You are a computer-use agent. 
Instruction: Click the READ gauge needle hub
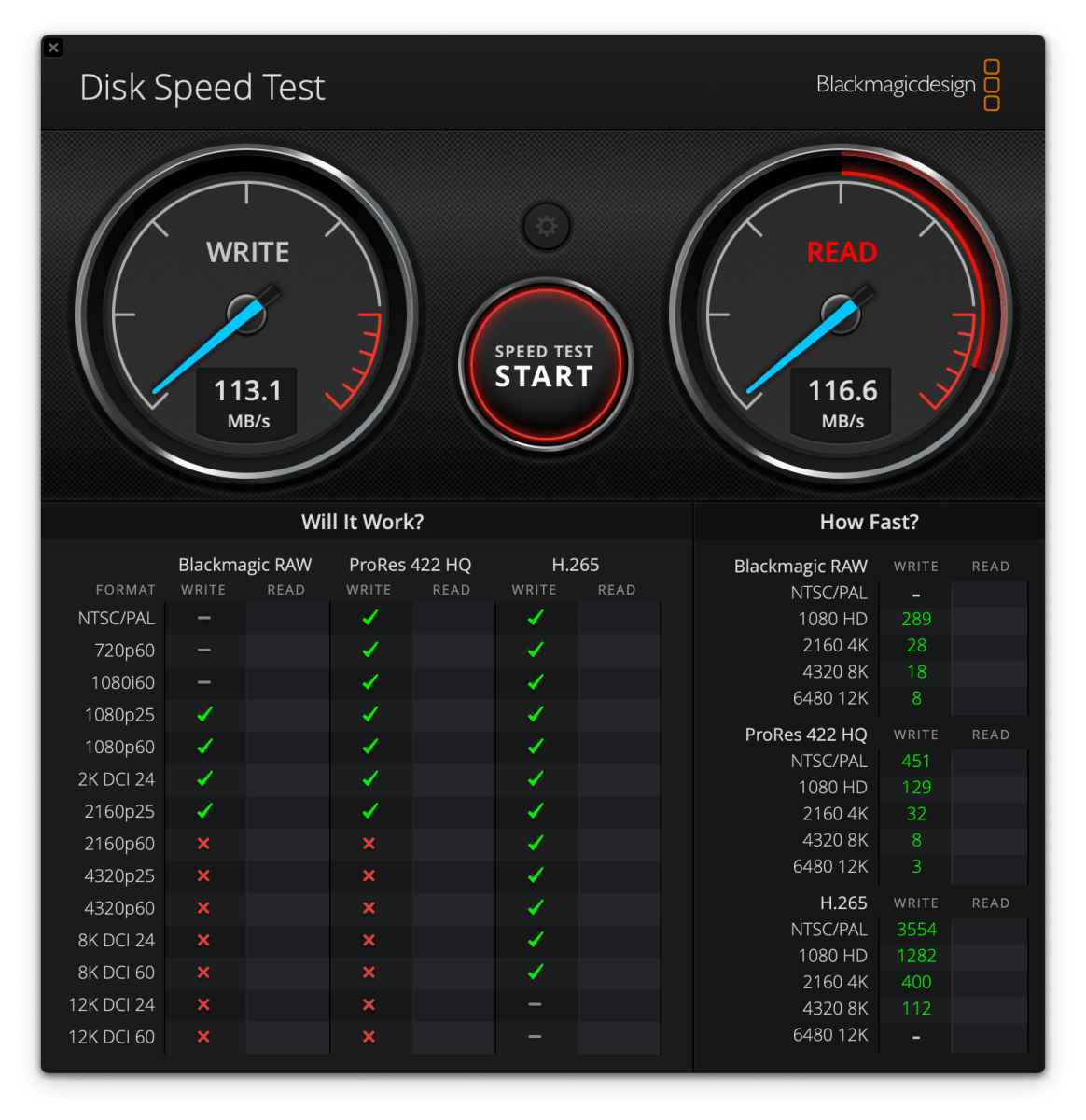(x=841, y=314)
